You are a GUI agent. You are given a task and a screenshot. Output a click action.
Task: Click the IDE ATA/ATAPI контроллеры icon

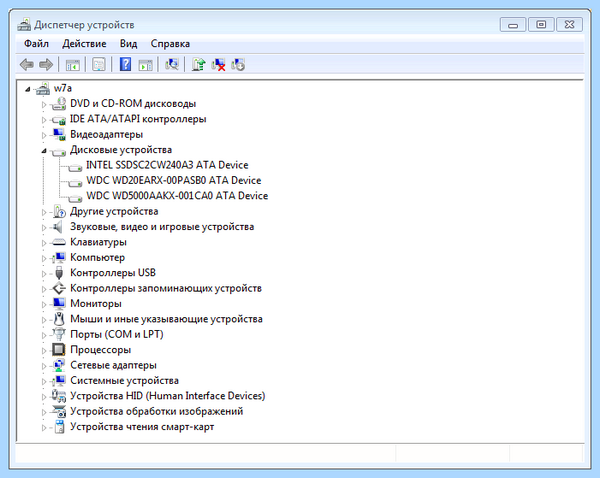click(x=59, y=119)
